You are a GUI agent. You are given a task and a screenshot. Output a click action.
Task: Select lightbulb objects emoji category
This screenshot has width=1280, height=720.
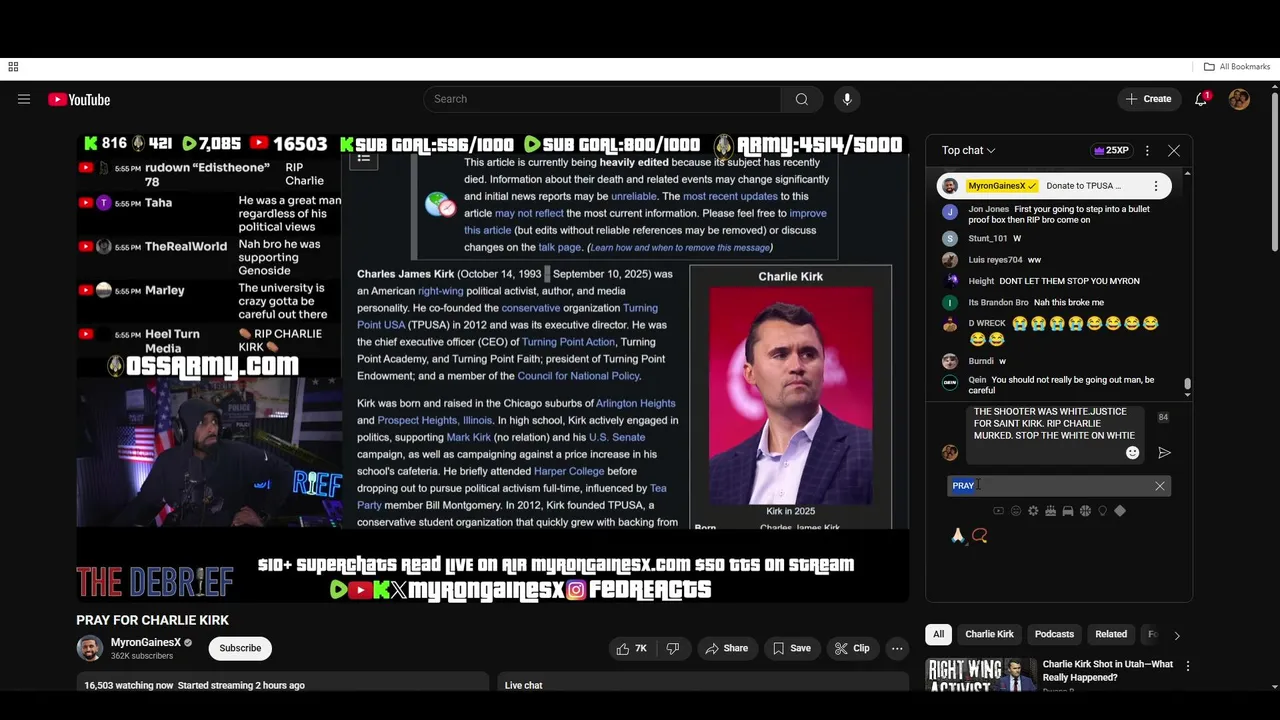tap(1102, 511)
